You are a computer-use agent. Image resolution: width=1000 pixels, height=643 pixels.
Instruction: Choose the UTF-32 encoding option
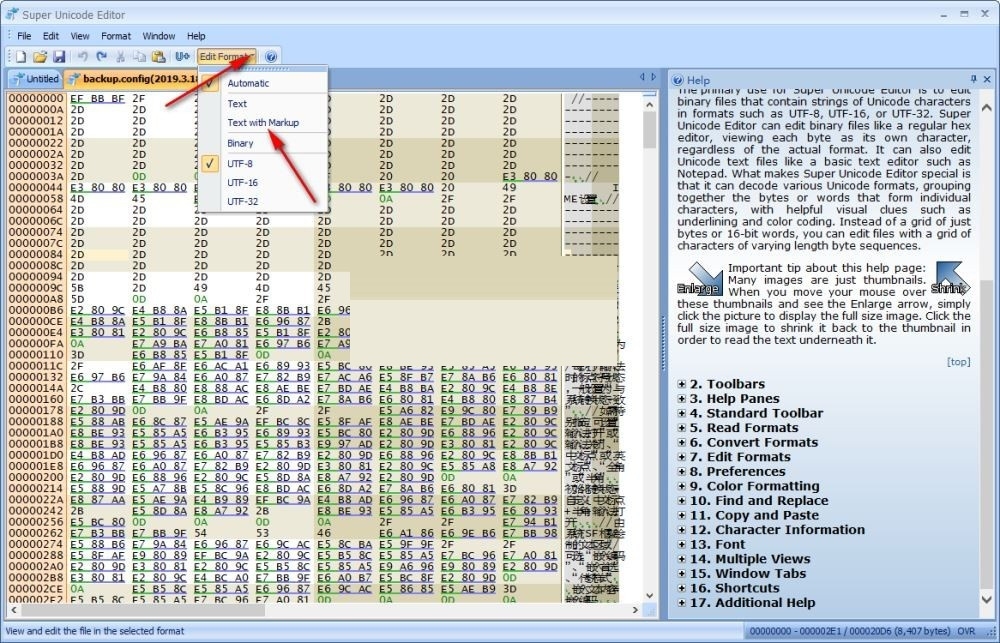click(242, 201)
